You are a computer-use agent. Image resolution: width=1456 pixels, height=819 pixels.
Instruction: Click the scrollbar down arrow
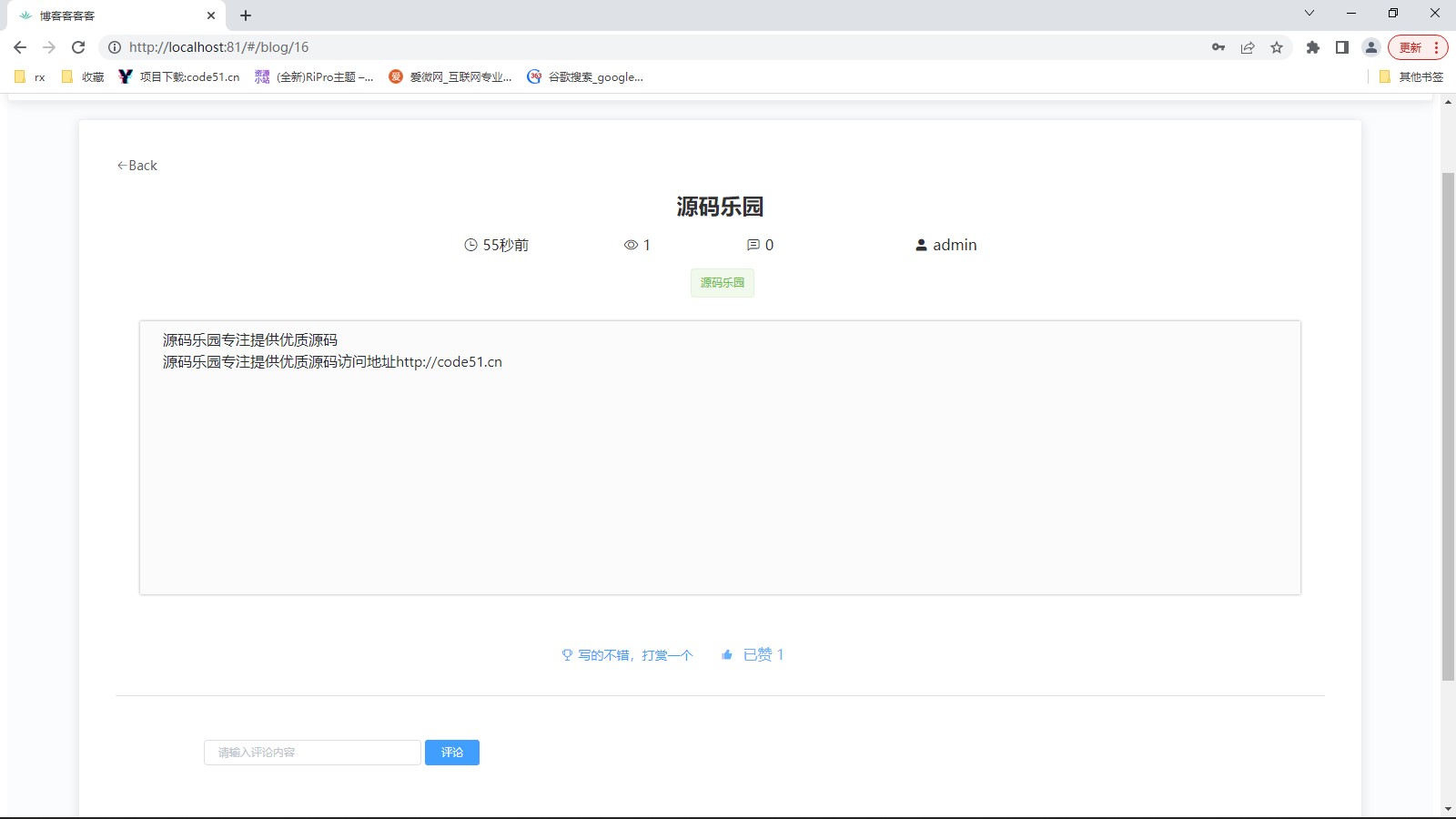1448,809
